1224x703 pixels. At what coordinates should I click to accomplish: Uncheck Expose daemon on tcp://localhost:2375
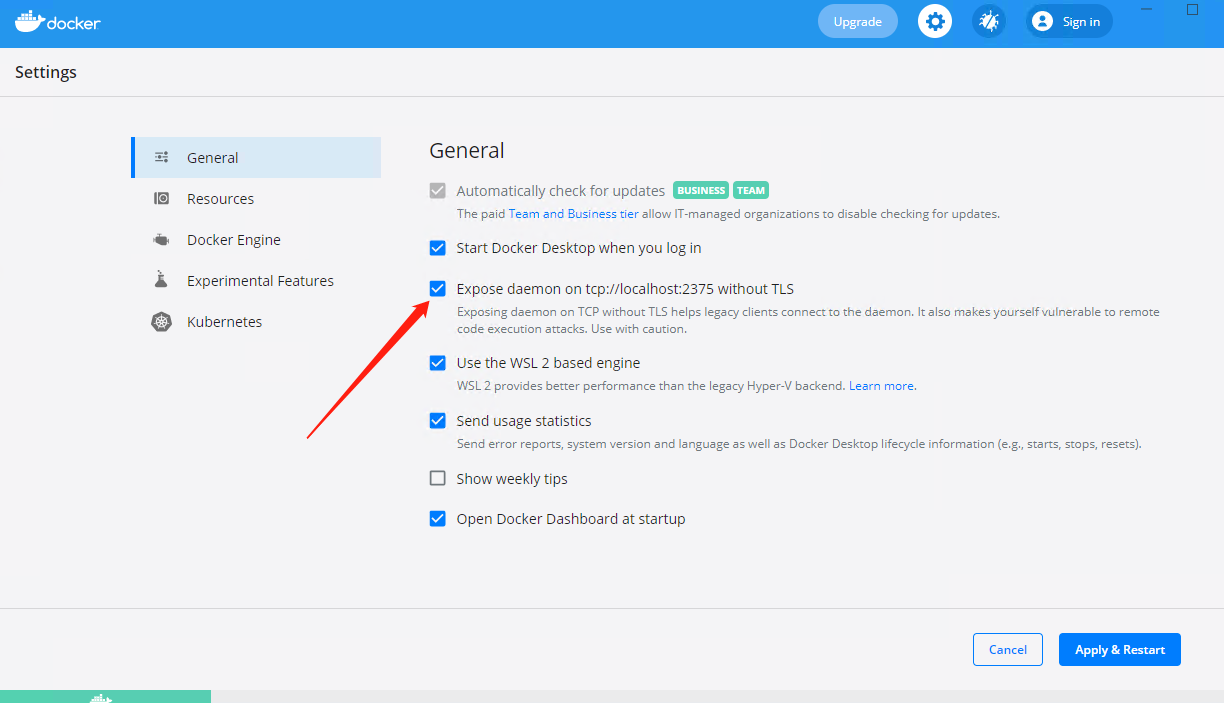(437, 289)
